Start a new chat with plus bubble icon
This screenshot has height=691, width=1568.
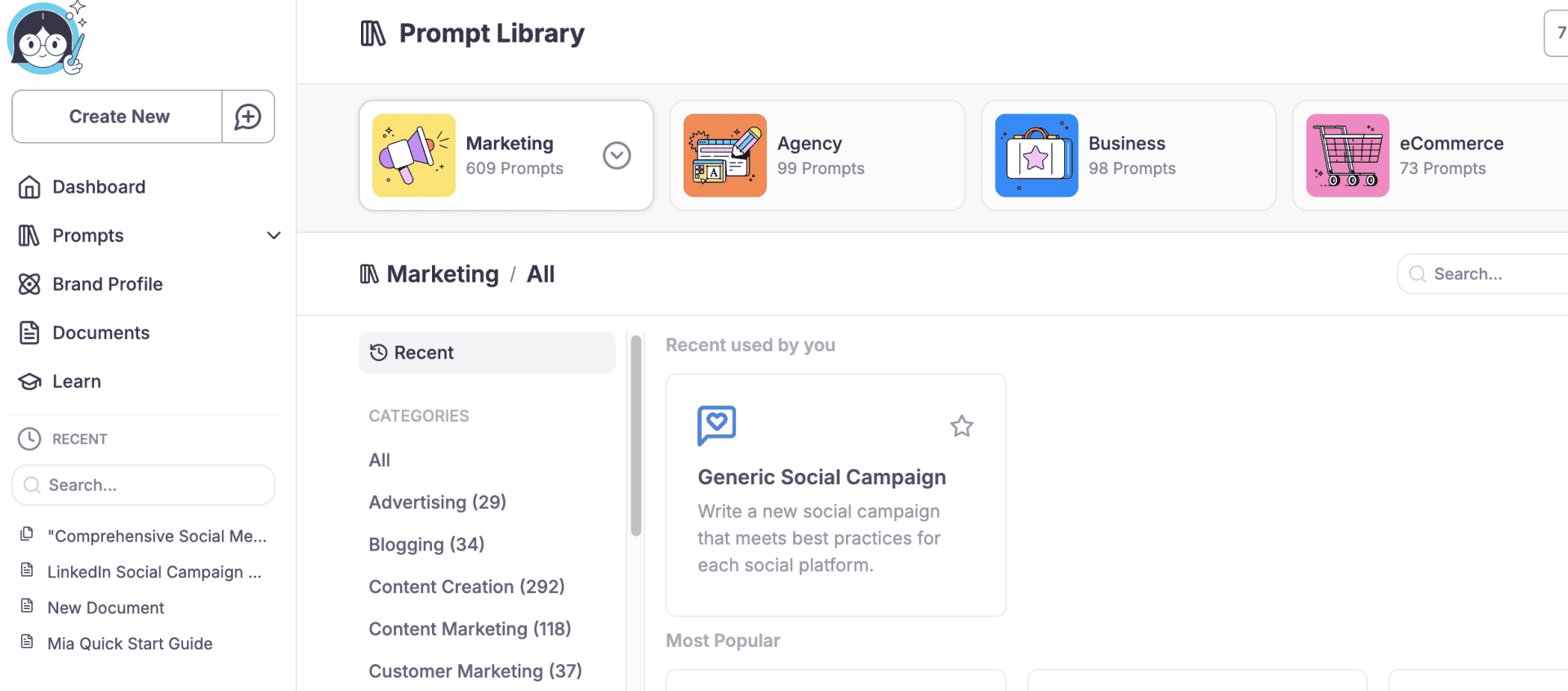[248, 117]
